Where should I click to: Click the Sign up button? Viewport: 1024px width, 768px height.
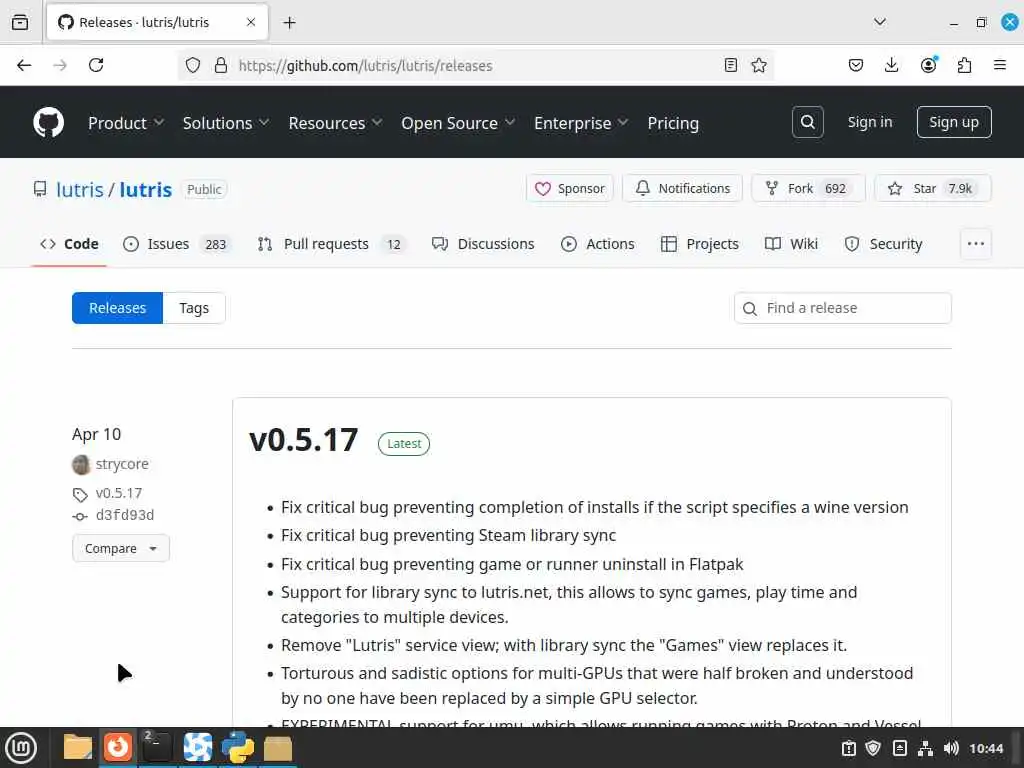click(x=953, y=122)
